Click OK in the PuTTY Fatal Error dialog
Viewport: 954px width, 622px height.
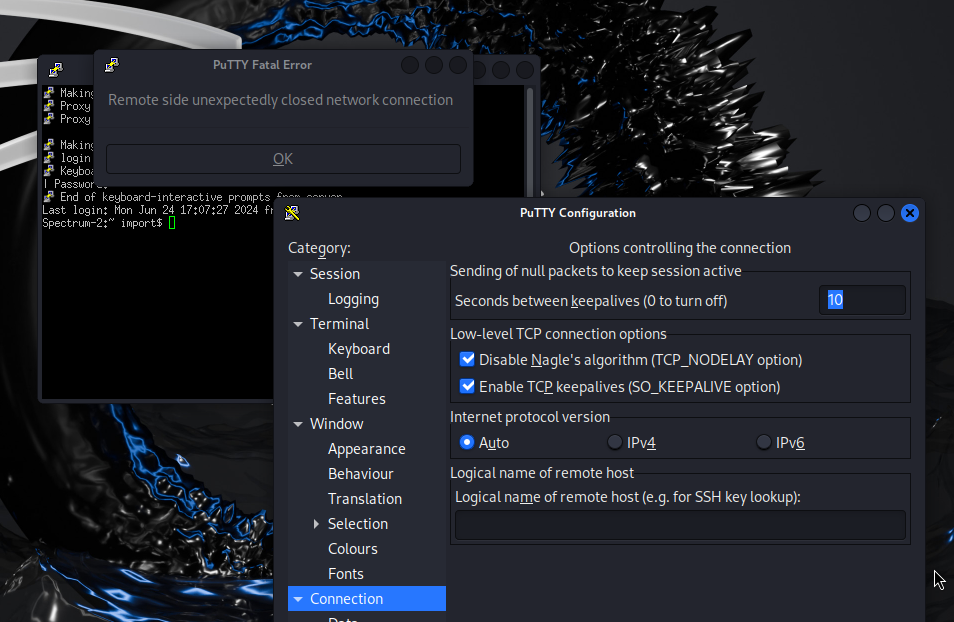coord(283,159)
